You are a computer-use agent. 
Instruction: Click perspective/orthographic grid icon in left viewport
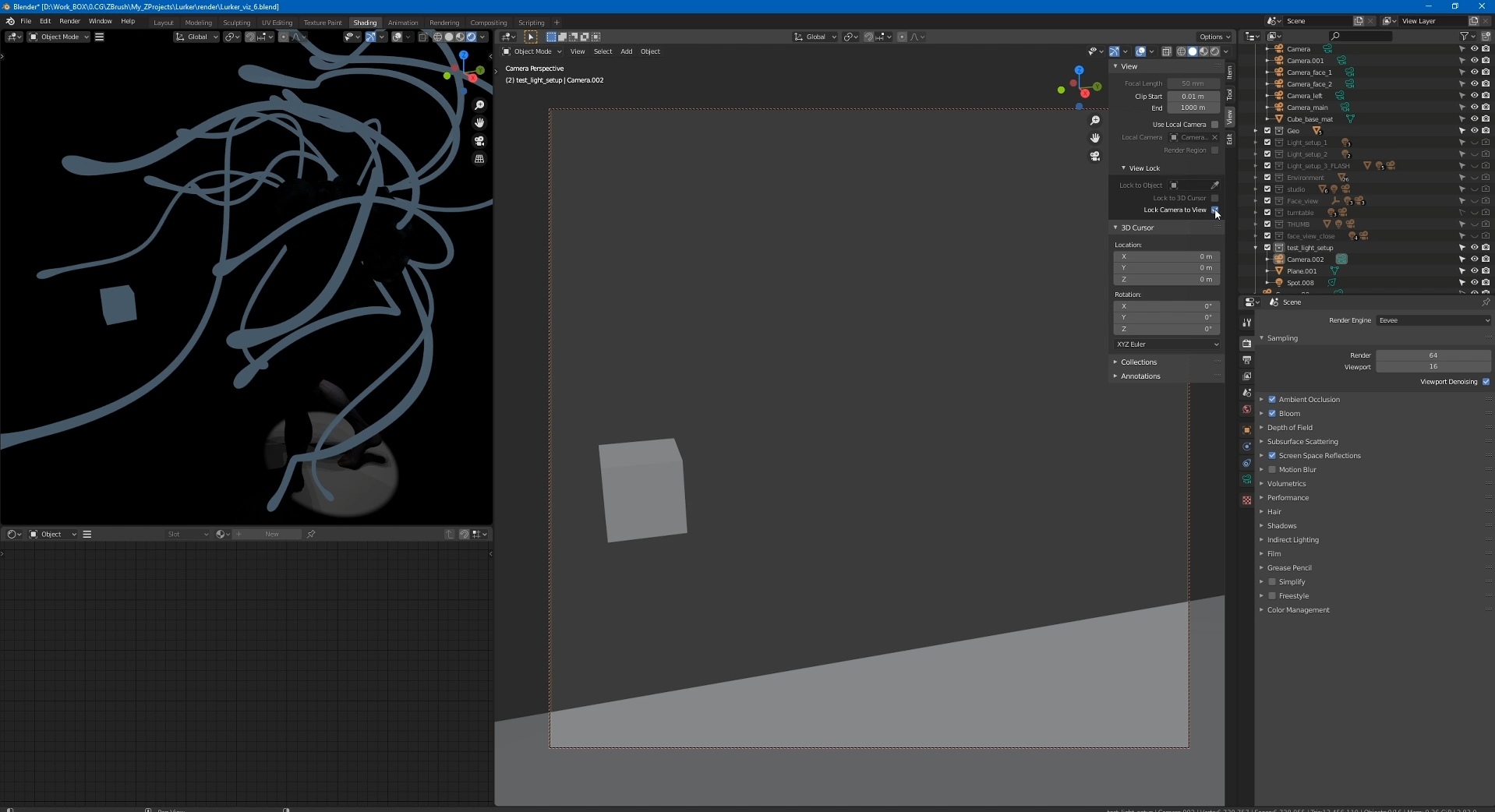pyautogui.click(x=479, y=159)
